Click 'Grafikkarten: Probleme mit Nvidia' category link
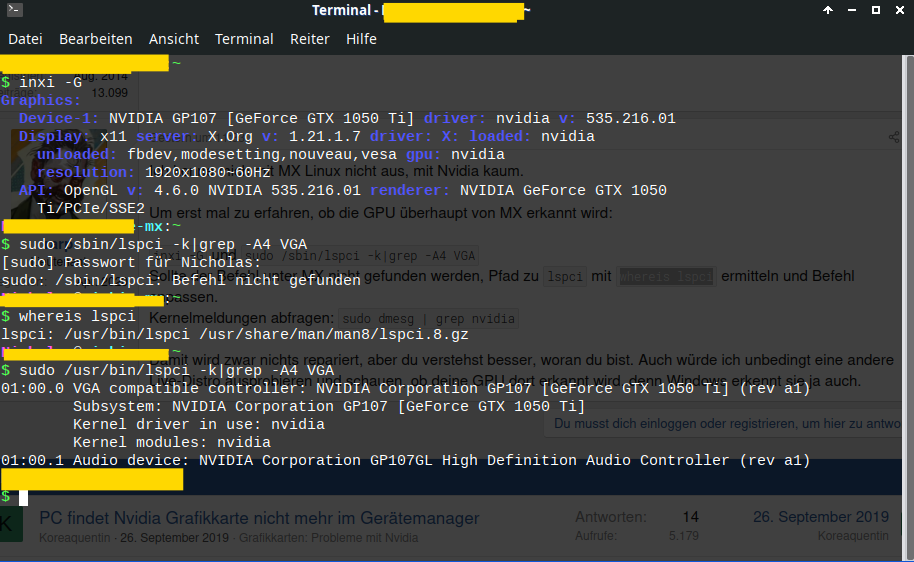Viewport: 914px width, 562px height. click(329, 538)
